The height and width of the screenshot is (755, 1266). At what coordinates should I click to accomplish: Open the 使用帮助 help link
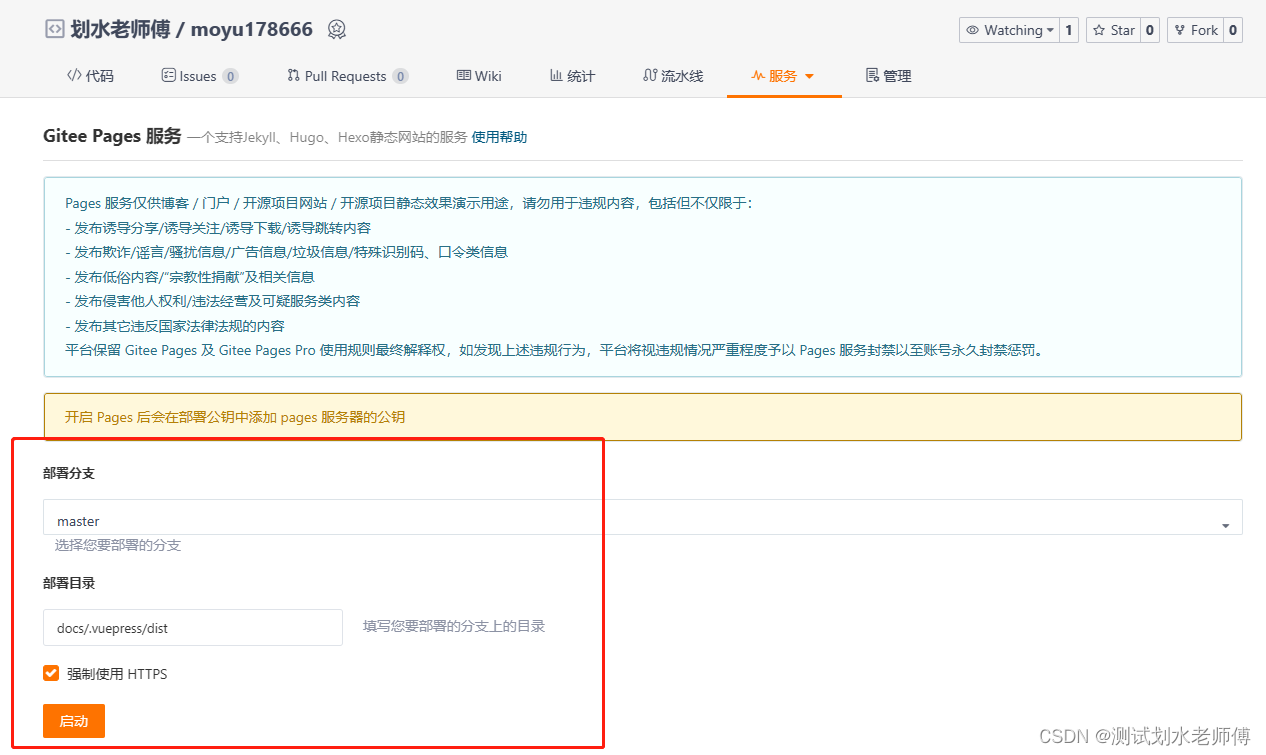tap(500, 137)
